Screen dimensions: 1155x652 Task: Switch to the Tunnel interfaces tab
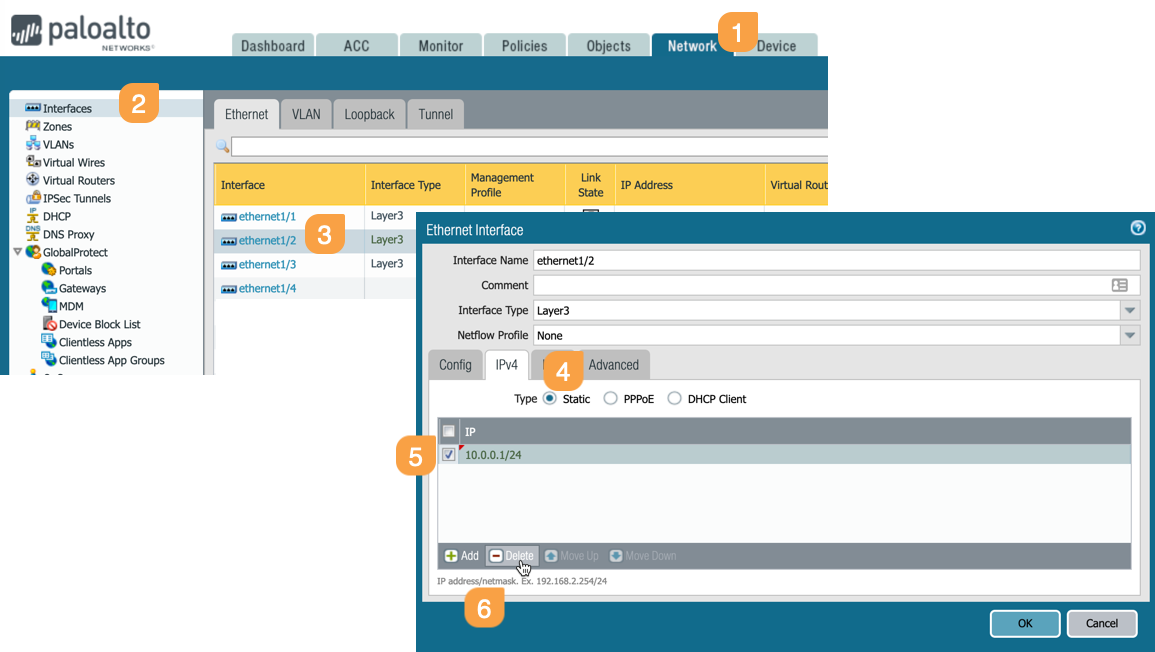click(435, 114)
